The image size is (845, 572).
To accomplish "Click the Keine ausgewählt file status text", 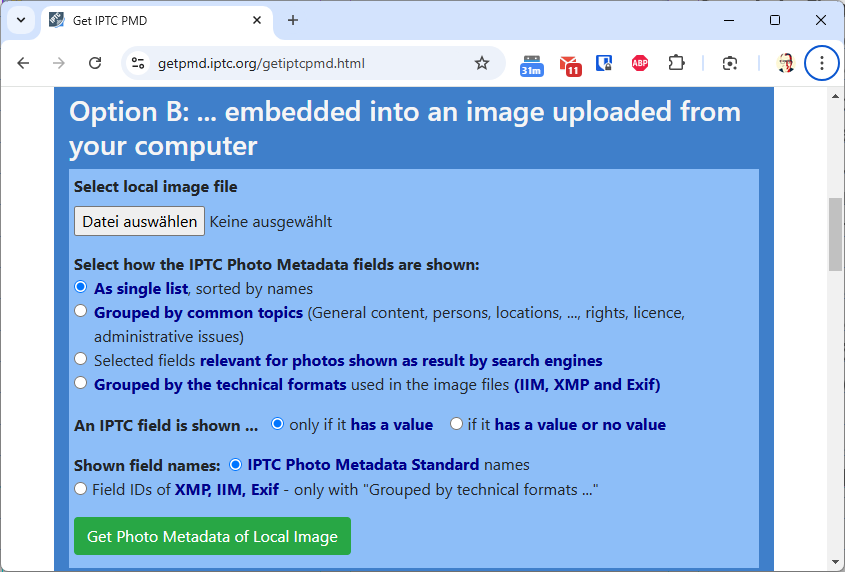I will pyautogui.click(x=271, y=222).
